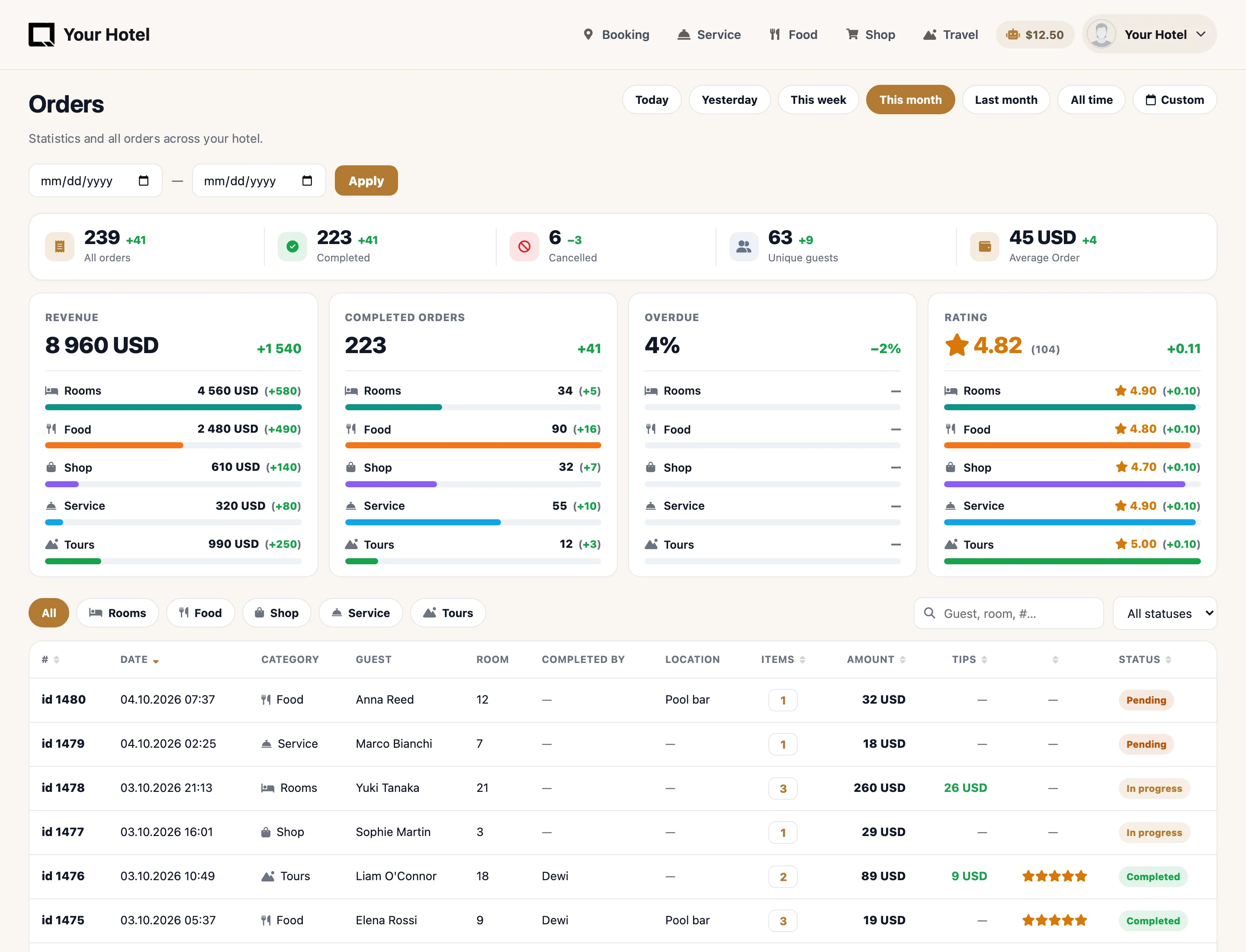Click the Your Hotel logo icon
The width and height of the screenshot is (1246, 952).
point(42,35)
